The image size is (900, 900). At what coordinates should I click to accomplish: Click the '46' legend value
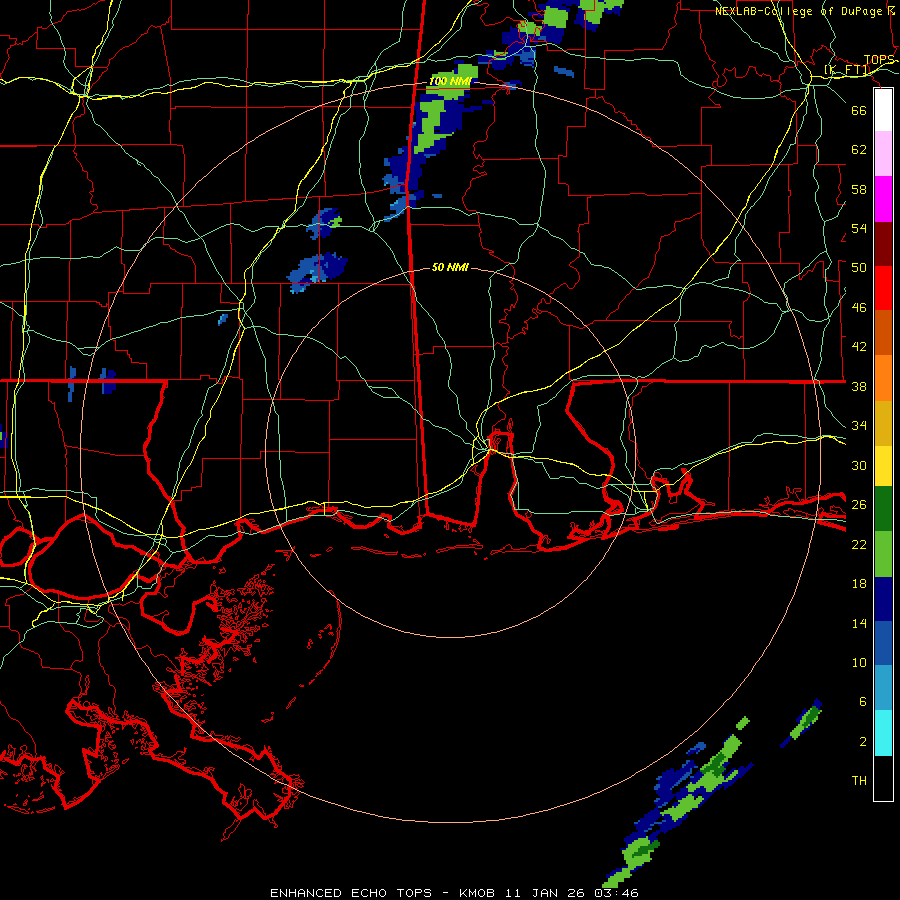pos(859,307)
